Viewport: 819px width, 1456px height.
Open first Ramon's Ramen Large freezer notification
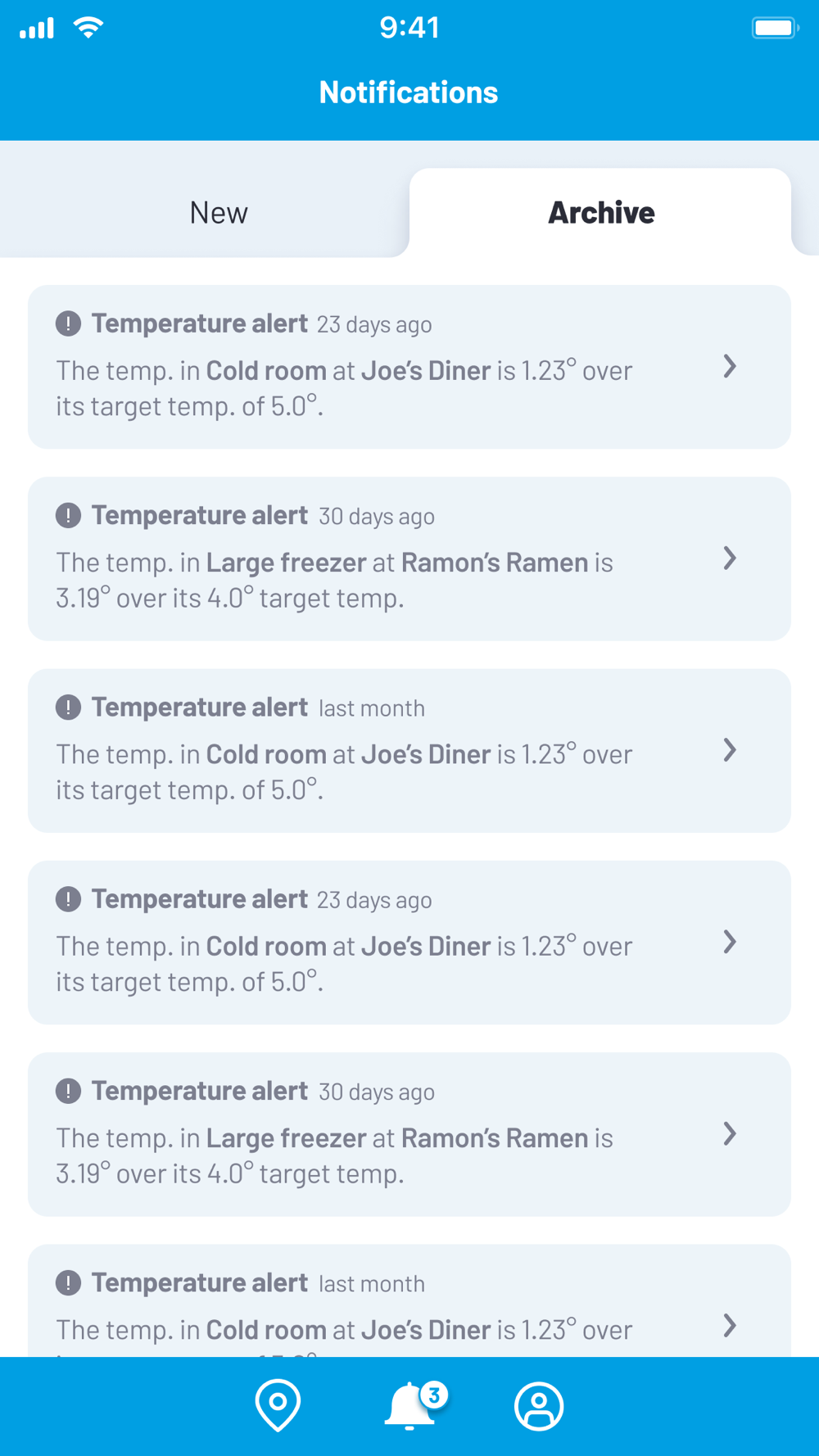point(409,558)
